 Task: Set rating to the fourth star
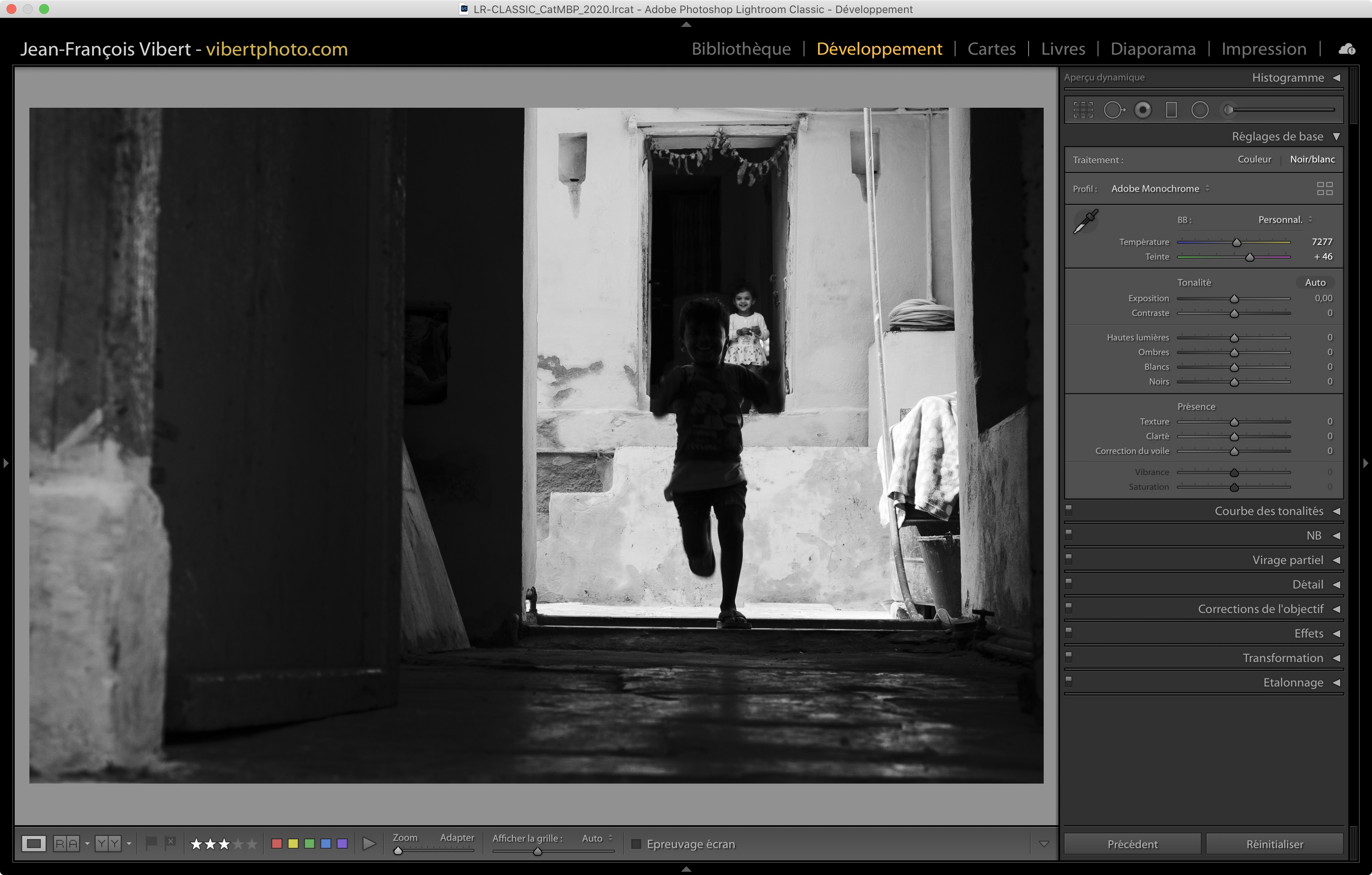239,844
